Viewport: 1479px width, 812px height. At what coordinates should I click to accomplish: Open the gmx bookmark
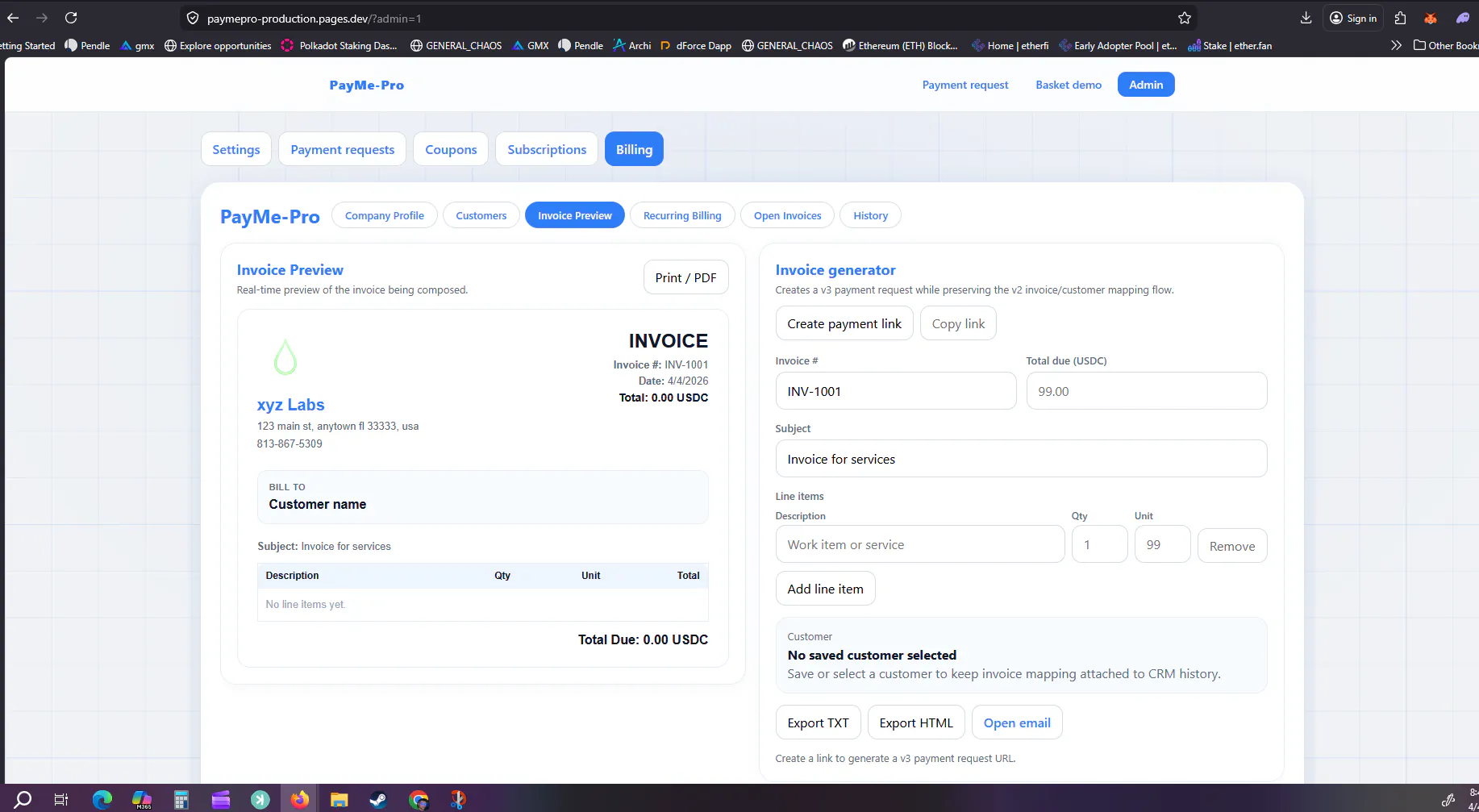click(137, 45)
